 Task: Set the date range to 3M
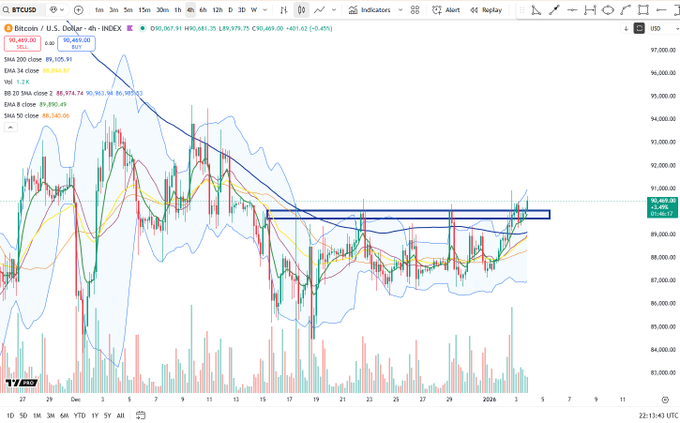[50, 416]
